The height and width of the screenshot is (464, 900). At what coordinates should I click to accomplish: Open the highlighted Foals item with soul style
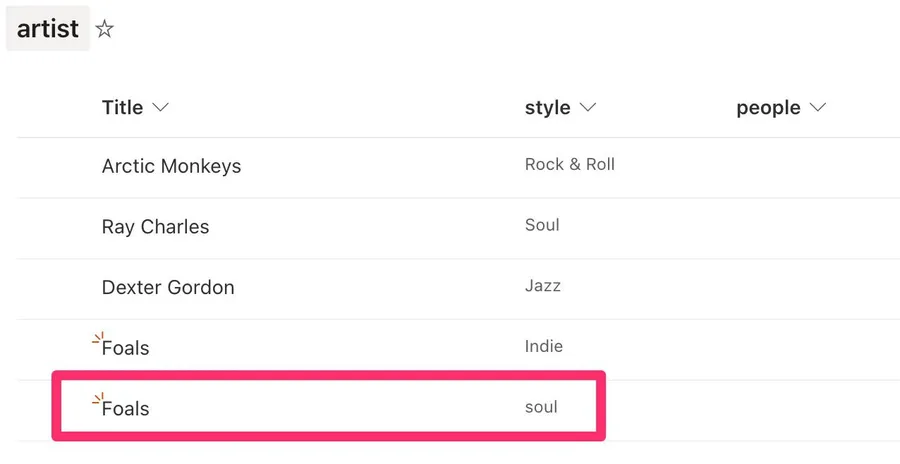coord(126,409)
